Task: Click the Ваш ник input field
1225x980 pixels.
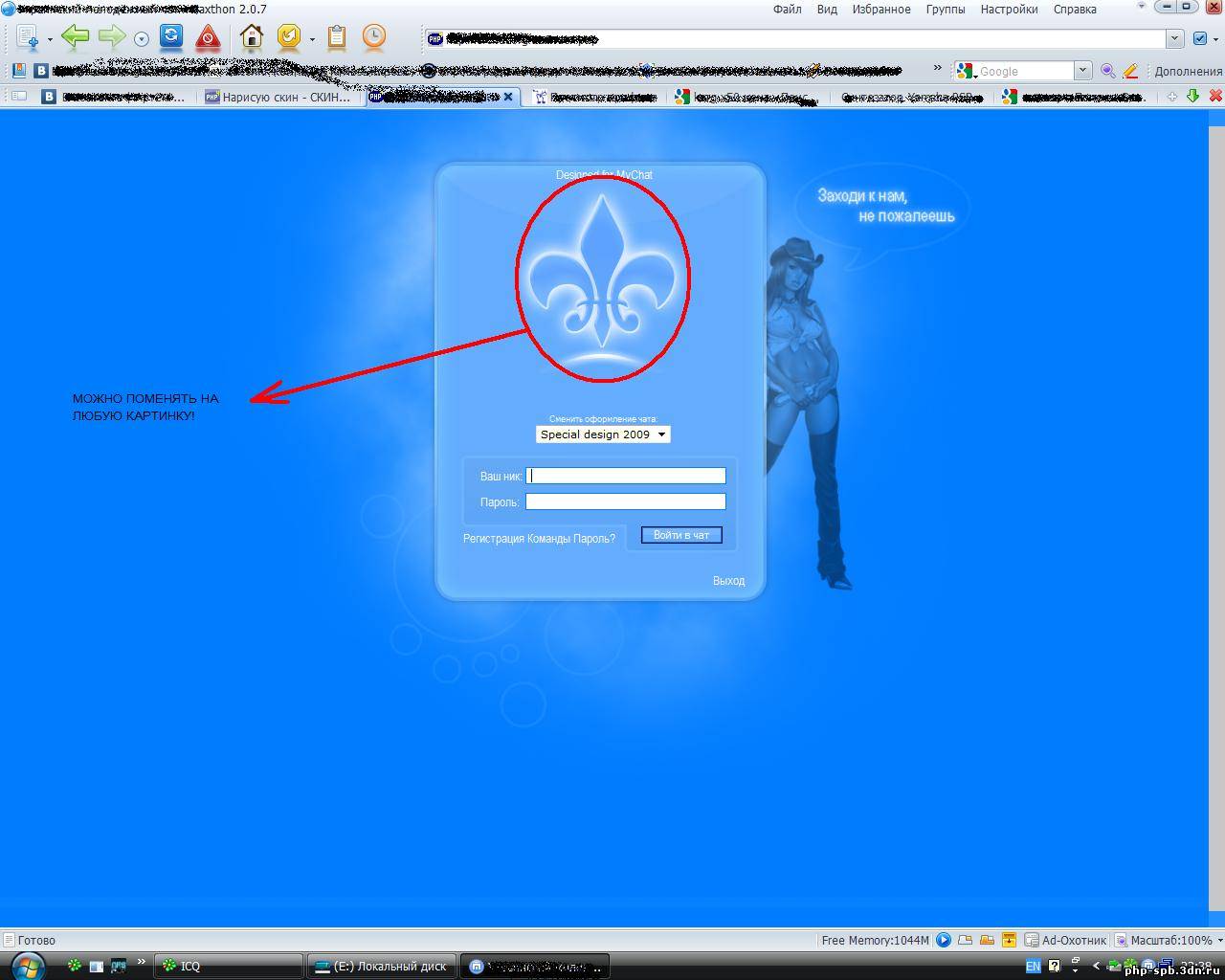Action: 626,476
